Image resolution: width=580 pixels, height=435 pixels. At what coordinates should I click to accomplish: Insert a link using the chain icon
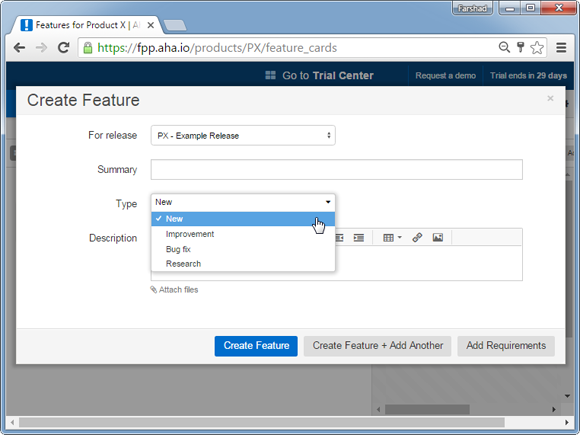pos(417,237)
